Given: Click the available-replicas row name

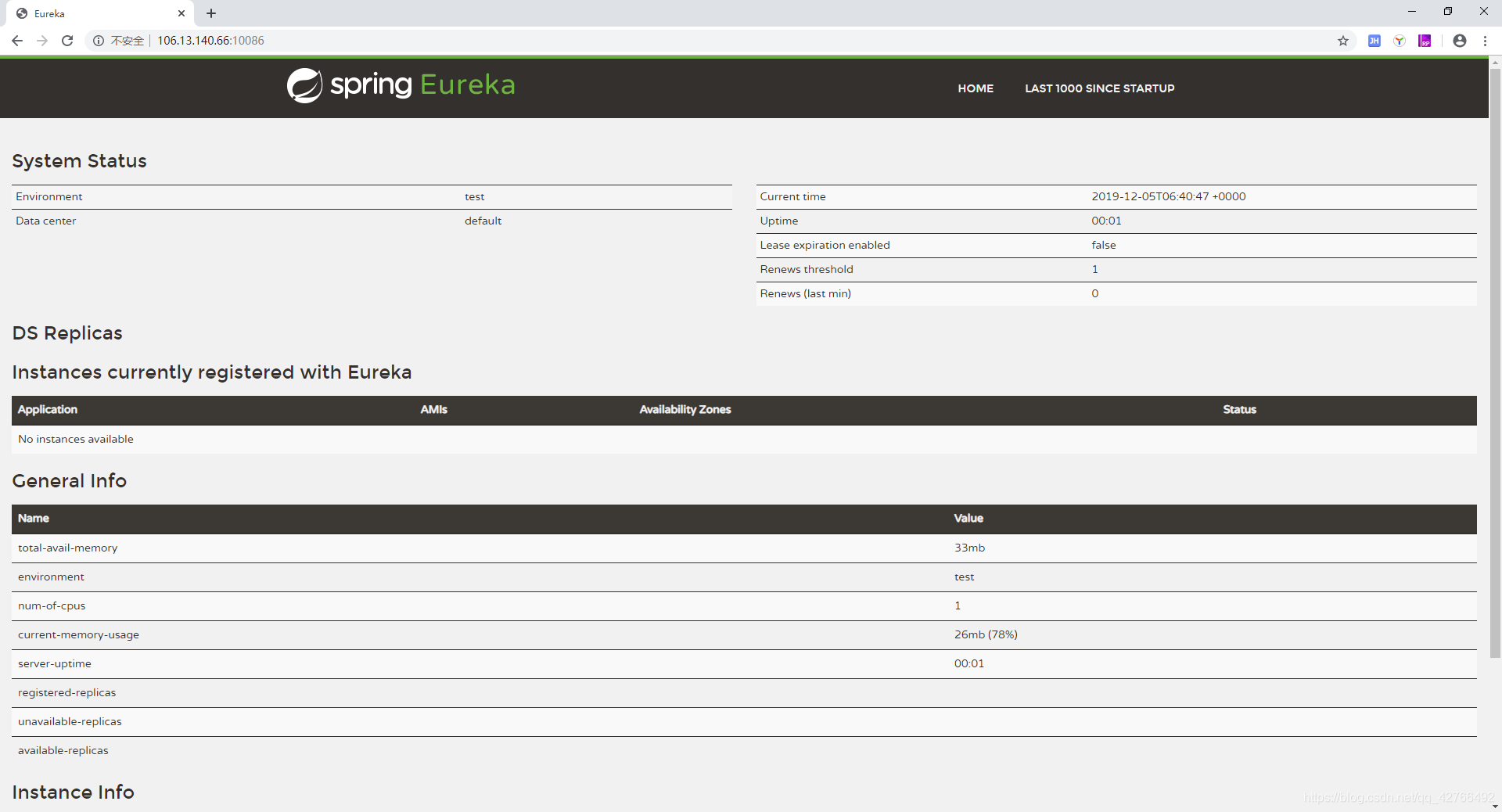Looking at the screenshot, I should [63, 750].
